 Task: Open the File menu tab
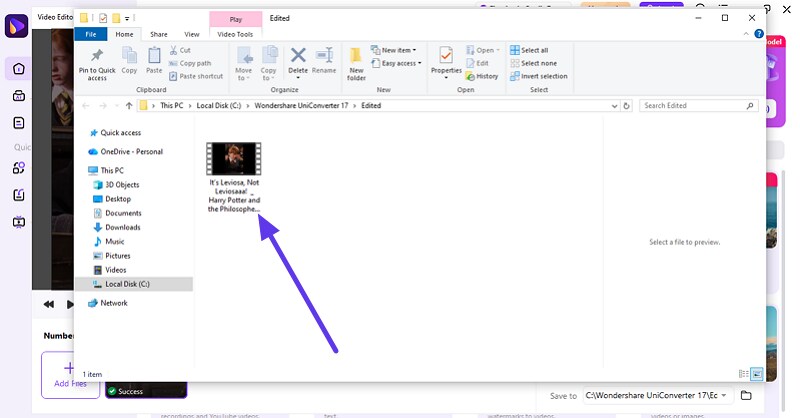click(x=91, y=34)
